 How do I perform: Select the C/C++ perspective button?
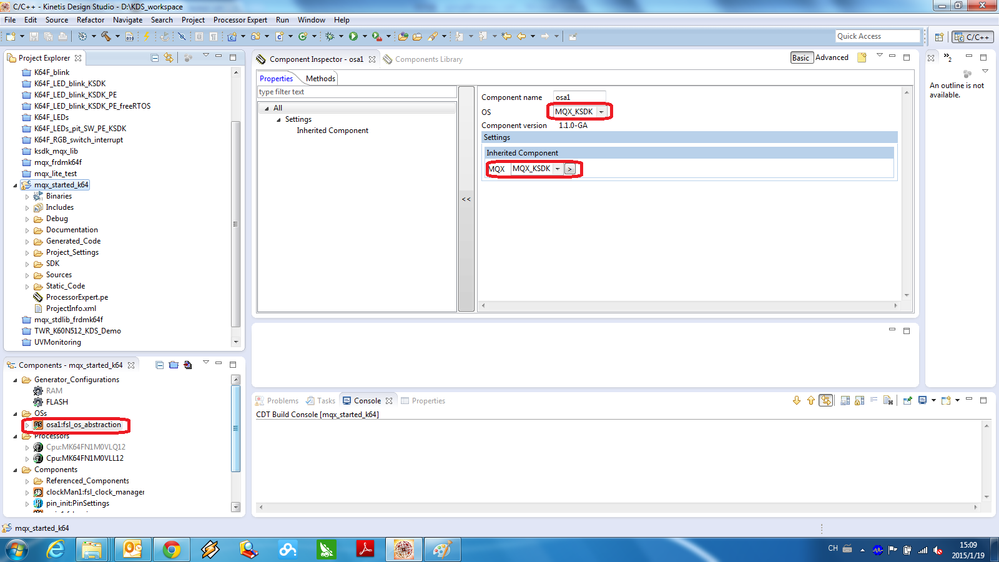[972, 37]
